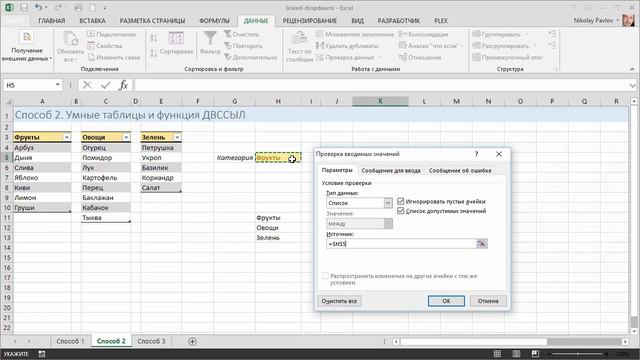Switch to Сообщение для ввода tab
The width and height of the screenshot is (640, 360).
(x=391, y=171)
